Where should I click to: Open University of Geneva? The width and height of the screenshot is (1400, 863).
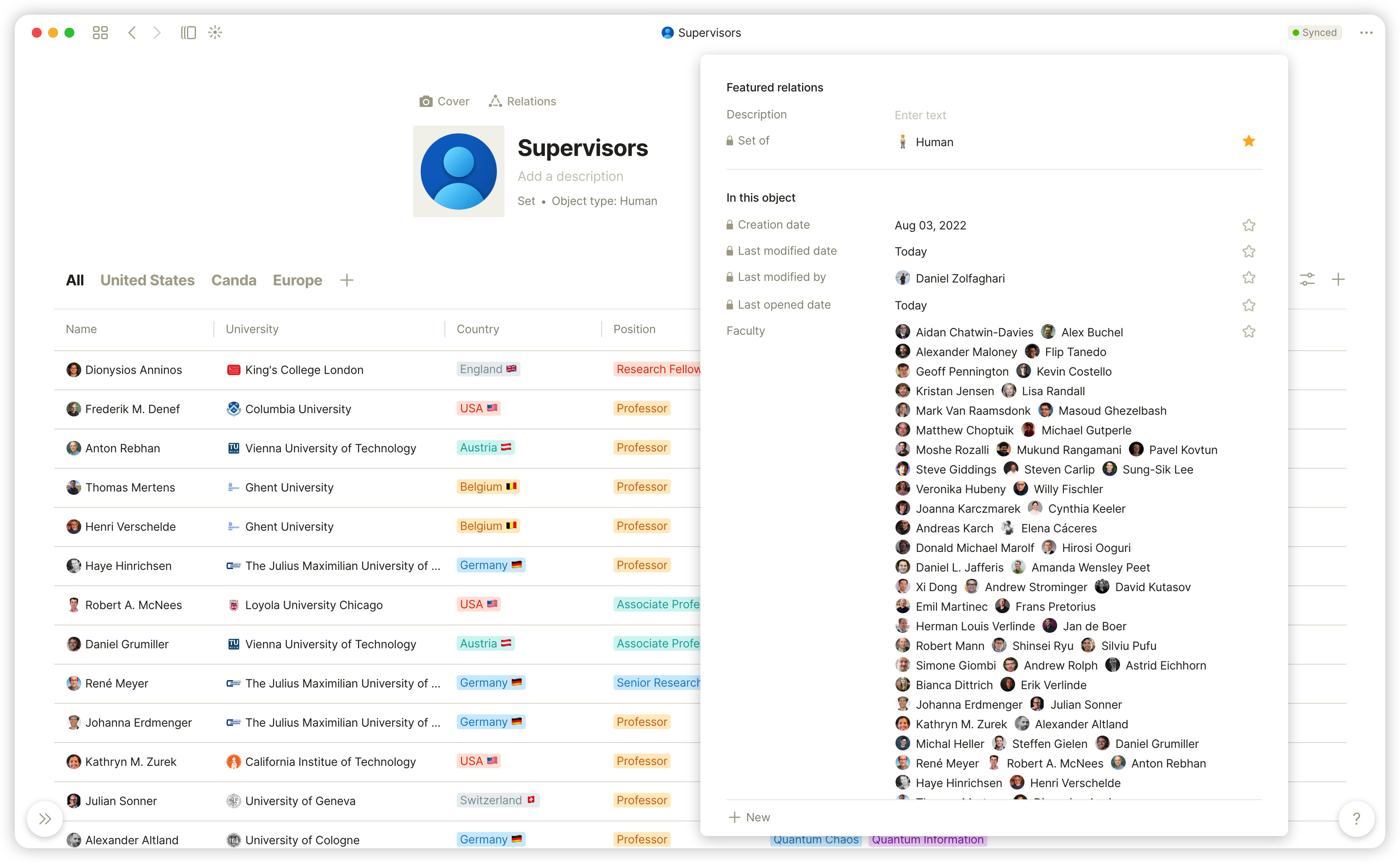coord(291,801)
